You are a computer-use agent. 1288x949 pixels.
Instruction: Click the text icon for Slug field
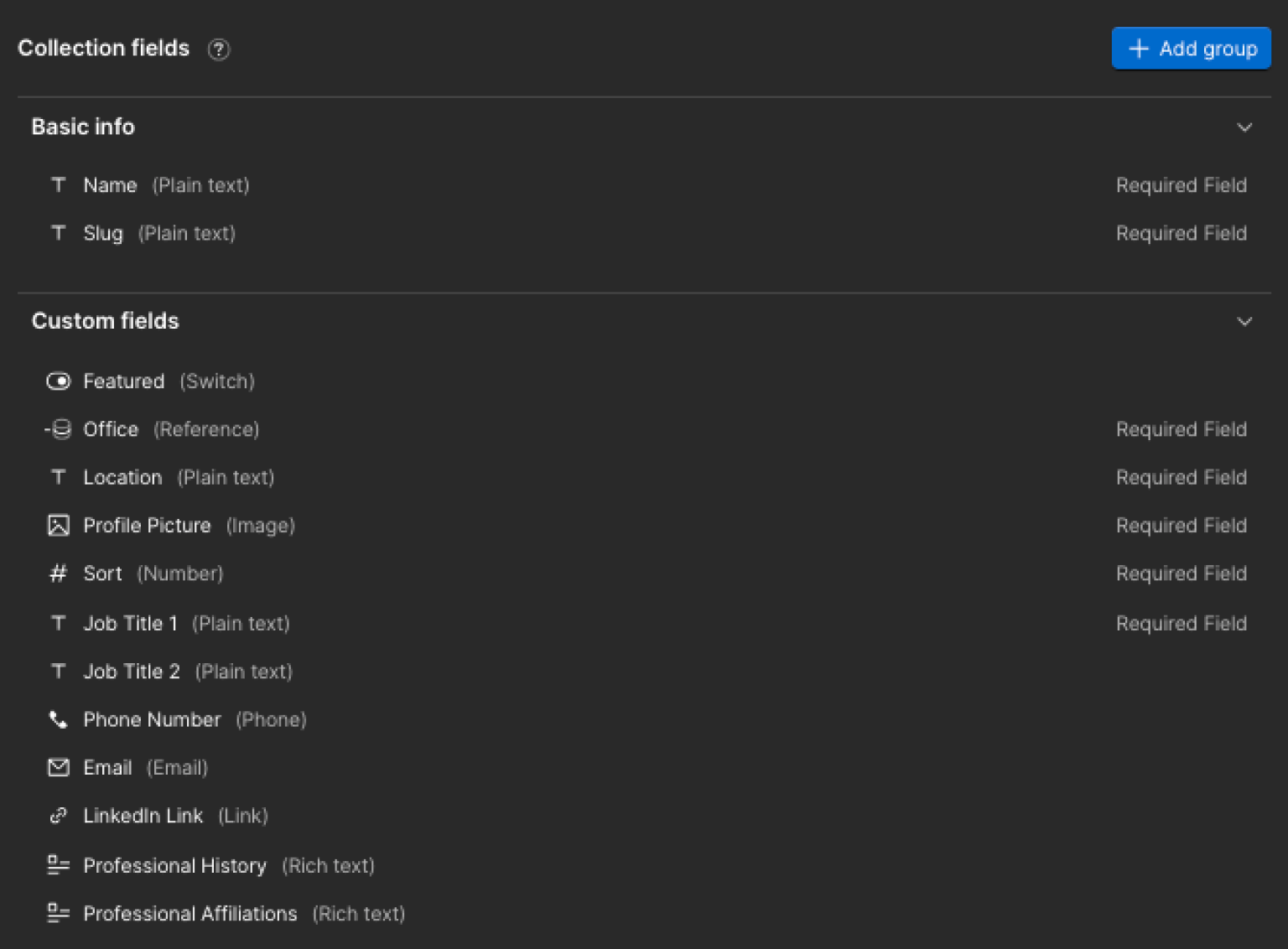[58, 233]
